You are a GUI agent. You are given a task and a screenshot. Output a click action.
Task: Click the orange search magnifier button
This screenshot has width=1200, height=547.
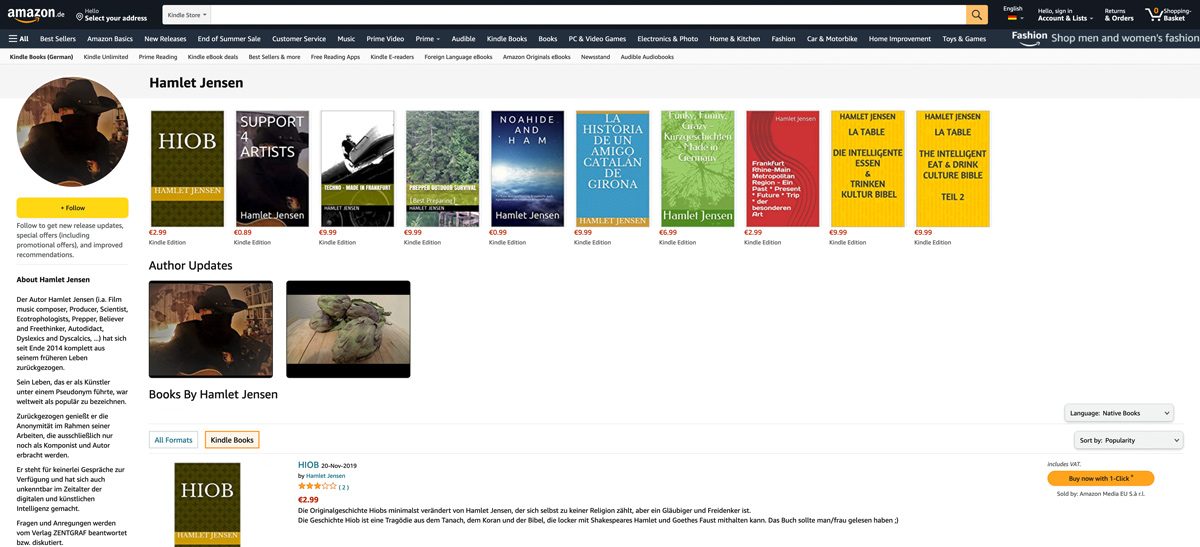pos(977,15)
